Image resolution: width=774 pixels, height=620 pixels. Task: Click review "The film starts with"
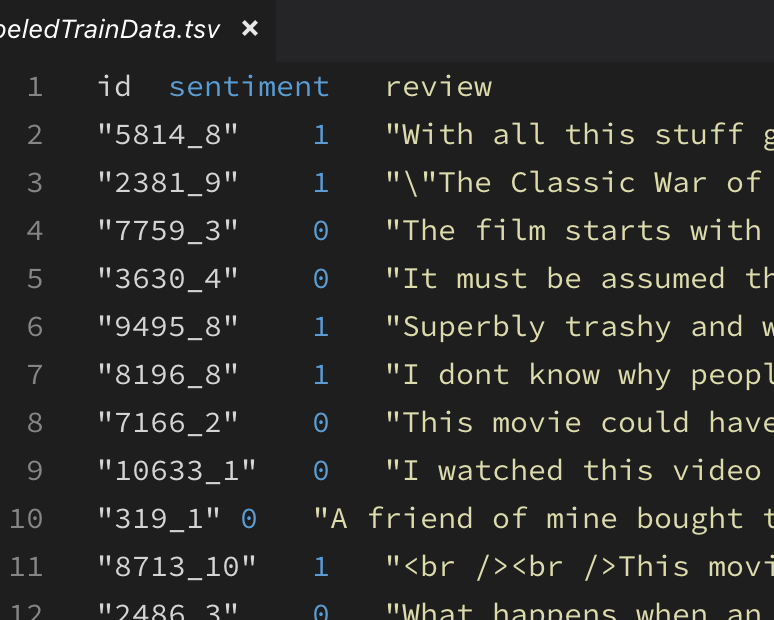tap(580, 231)
